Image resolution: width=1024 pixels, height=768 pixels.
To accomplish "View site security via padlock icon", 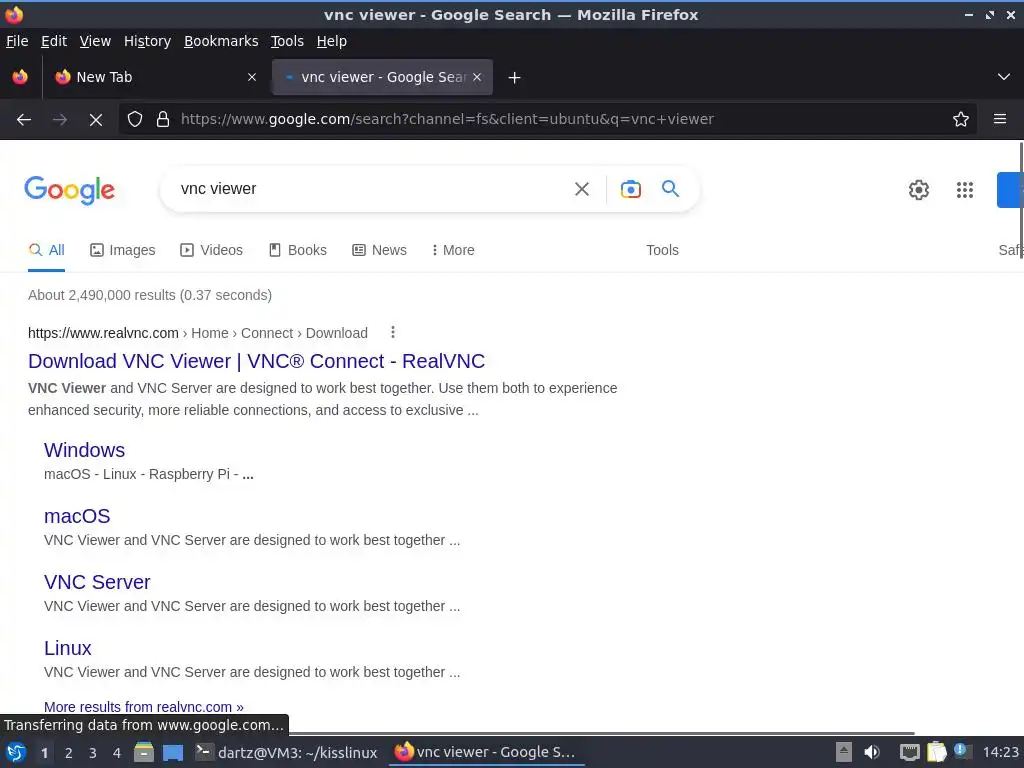I will pos(163,120).
